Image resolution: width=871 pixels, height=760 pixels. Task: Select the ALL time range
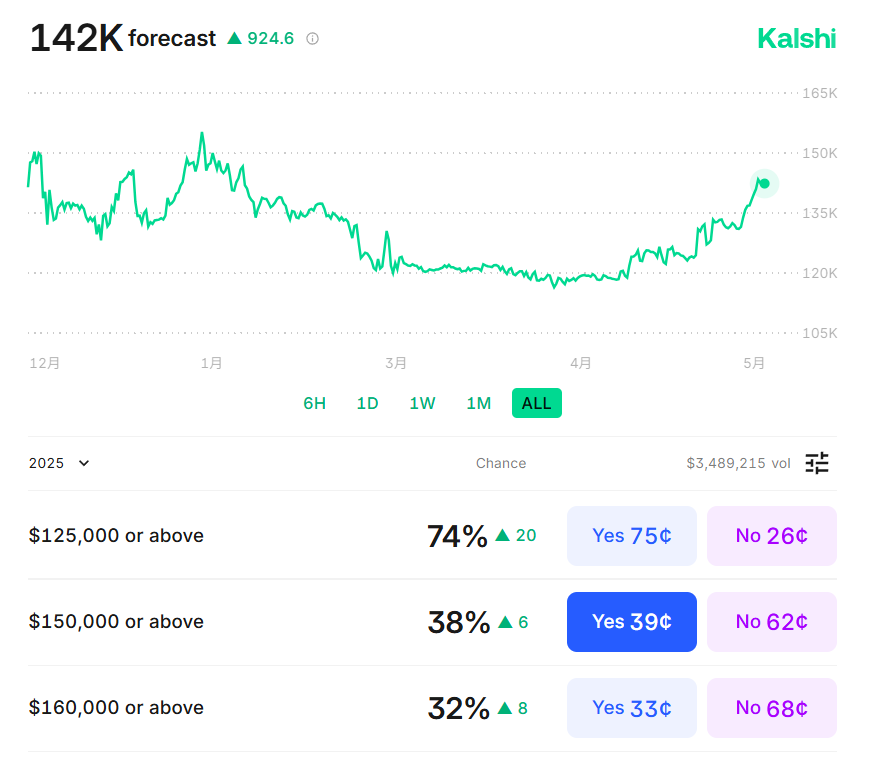point(536,403)
